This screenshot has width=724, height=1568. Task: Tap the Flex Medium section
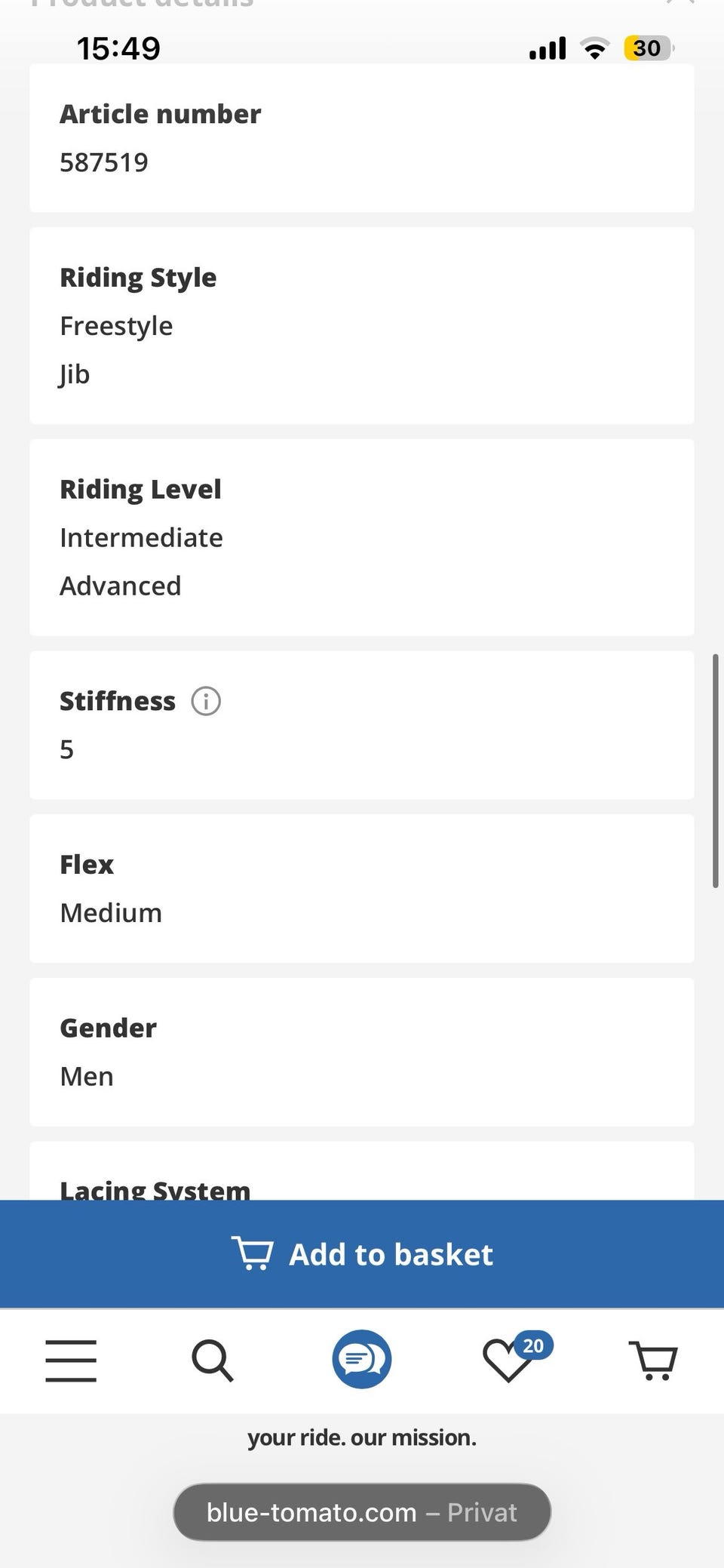point(362,888)
